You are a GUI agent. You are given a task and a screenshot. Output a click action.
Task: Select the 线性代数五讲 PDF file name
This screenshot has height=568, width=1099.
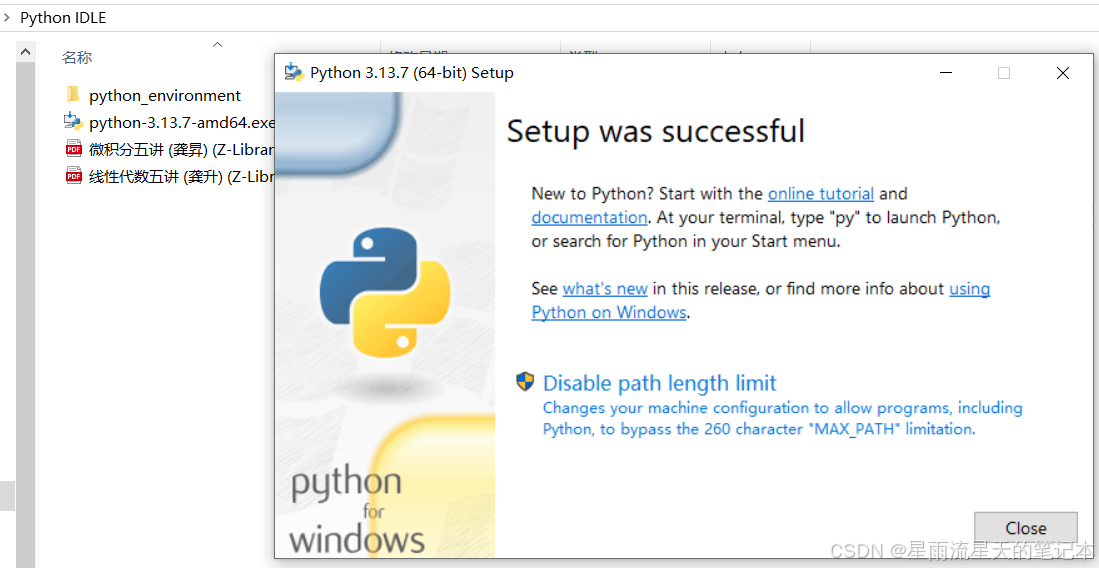point(182,177)
